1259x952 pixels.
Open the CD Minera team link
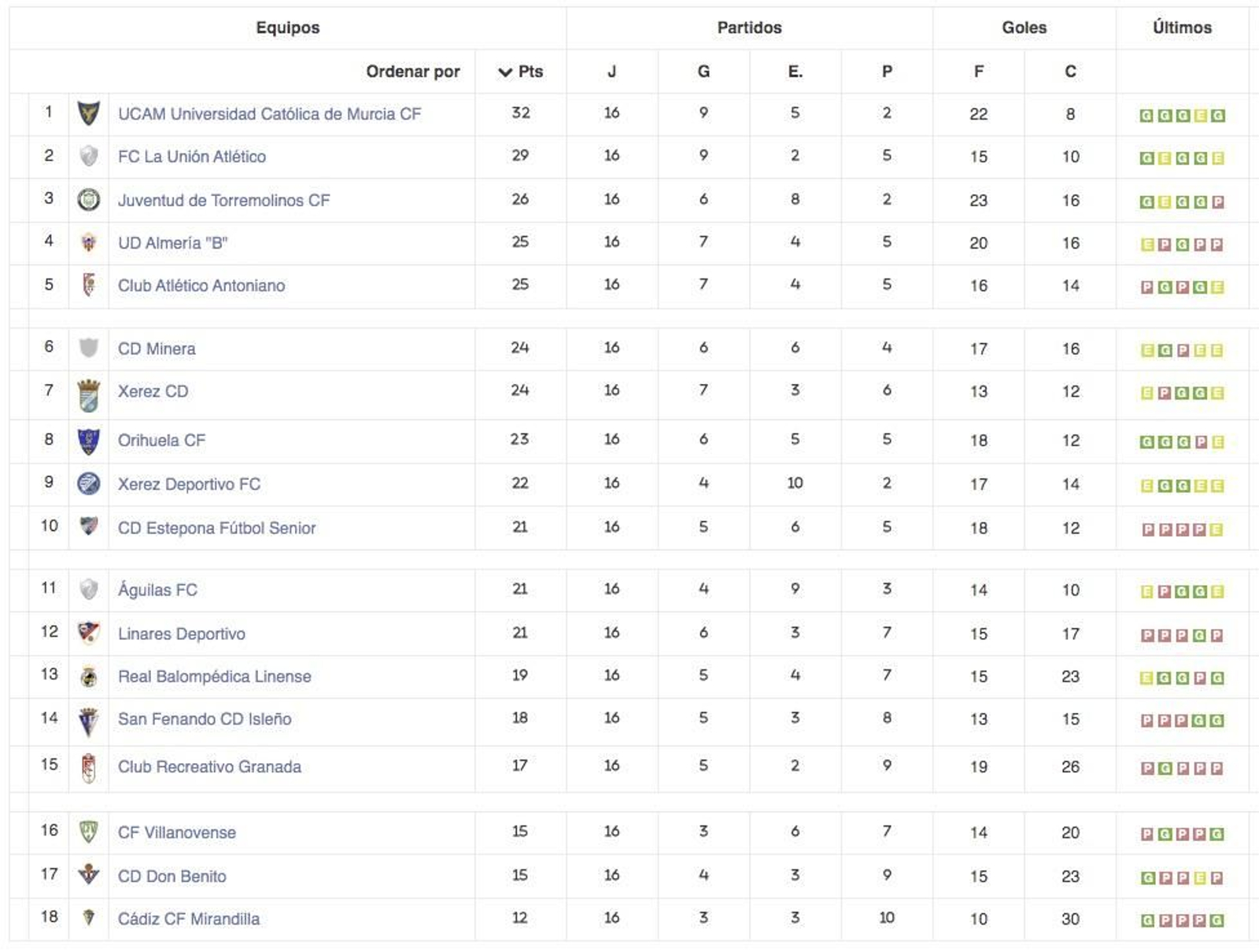click(156, 349)
